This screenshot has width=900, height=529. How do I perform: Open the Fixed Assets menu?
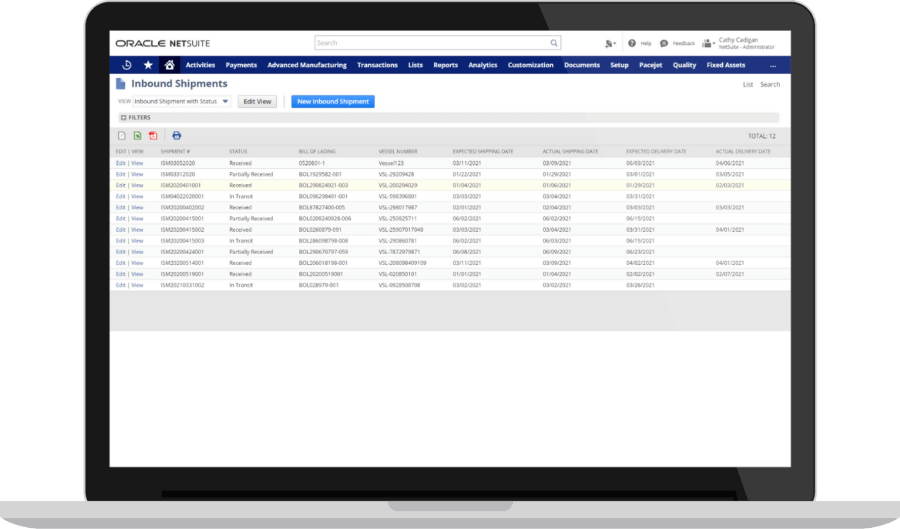[726, 65]
